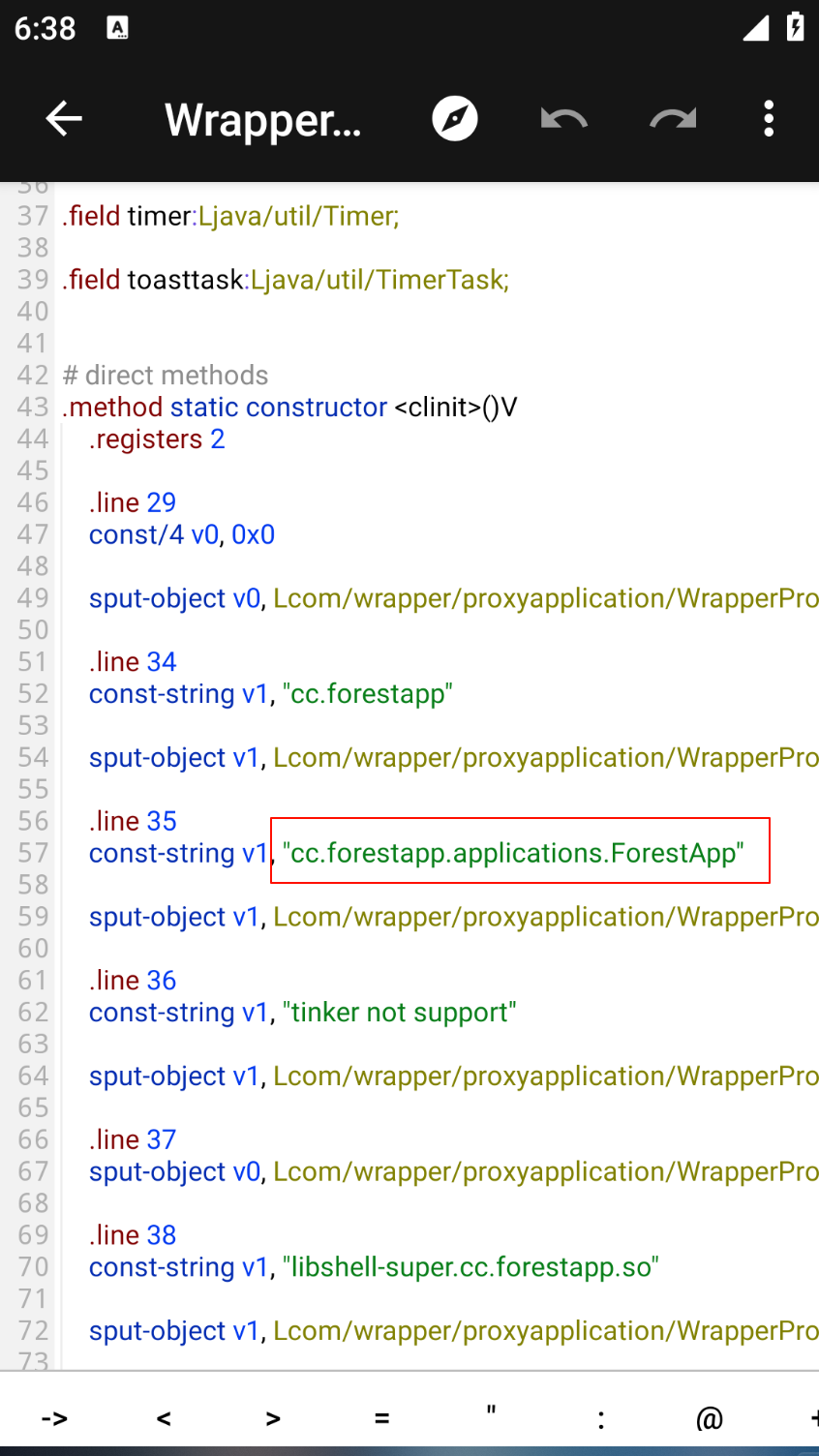Tap the battery status icon
This screenshot has height=1456, width=819.
tap(795, 27)
